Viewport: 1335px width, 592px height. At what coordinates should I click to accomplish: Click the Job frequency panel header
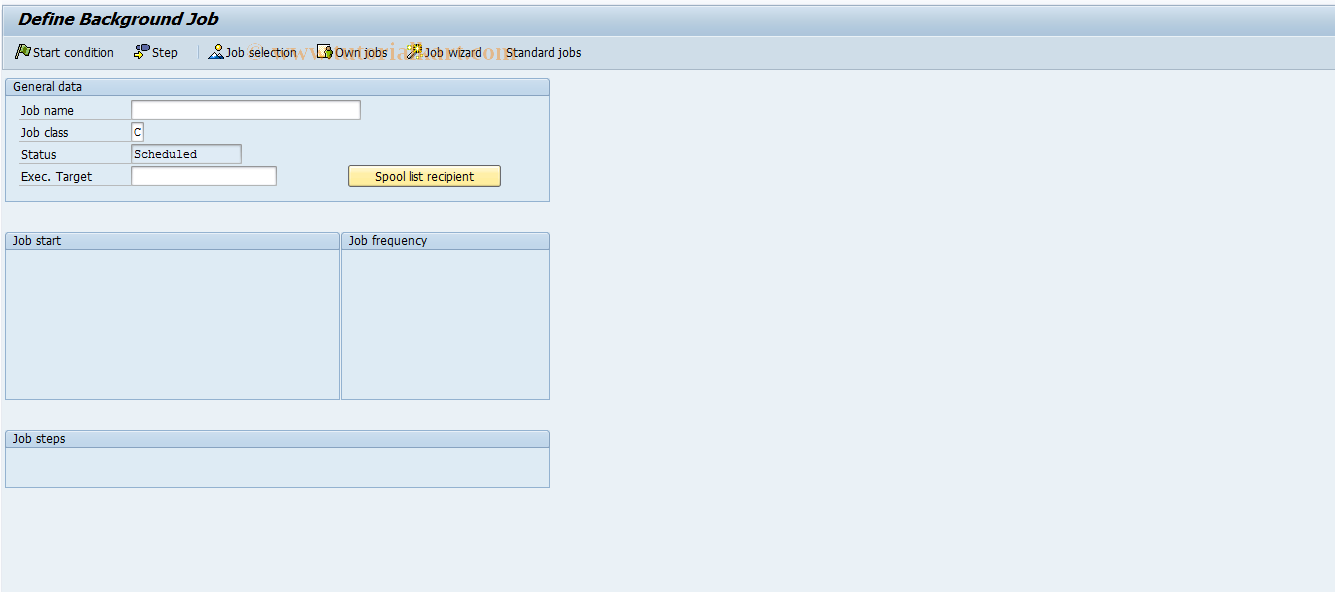click(x=445, y=241)
